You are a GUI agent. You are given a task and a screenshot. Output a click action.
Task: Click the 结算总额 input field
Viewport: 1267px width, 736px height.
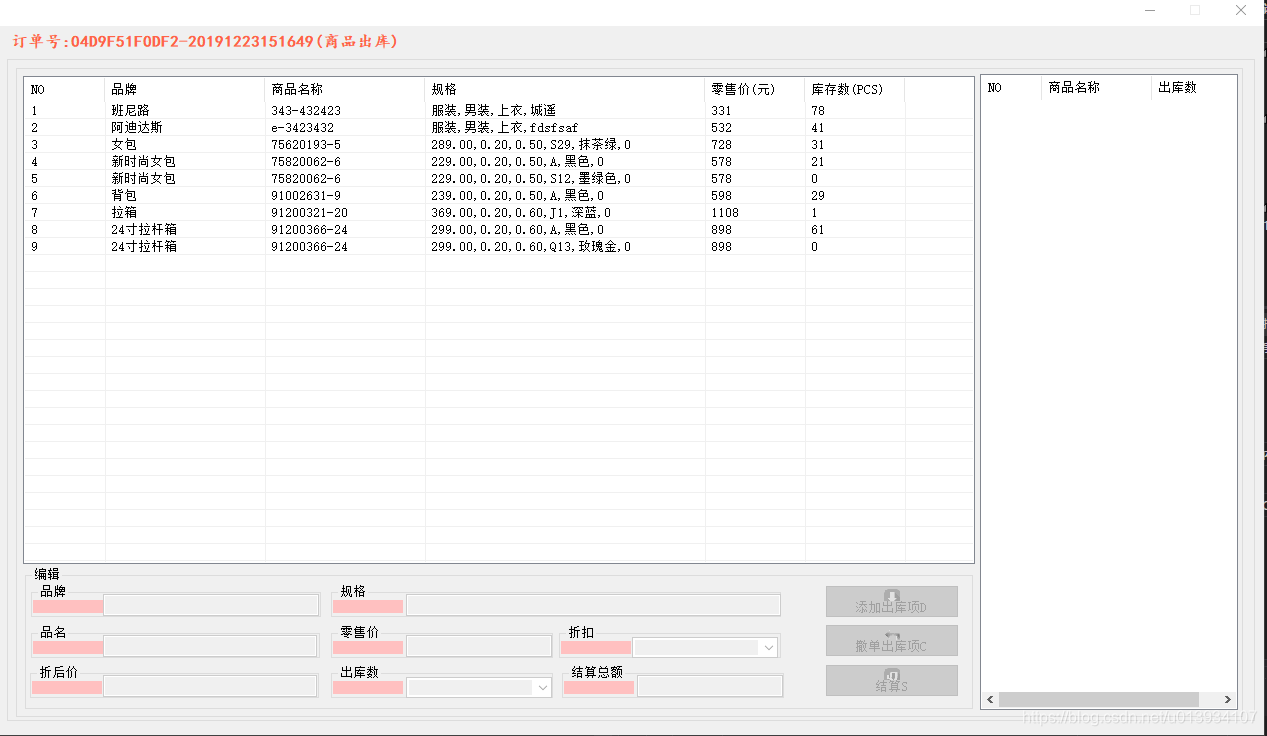point(710,685)
